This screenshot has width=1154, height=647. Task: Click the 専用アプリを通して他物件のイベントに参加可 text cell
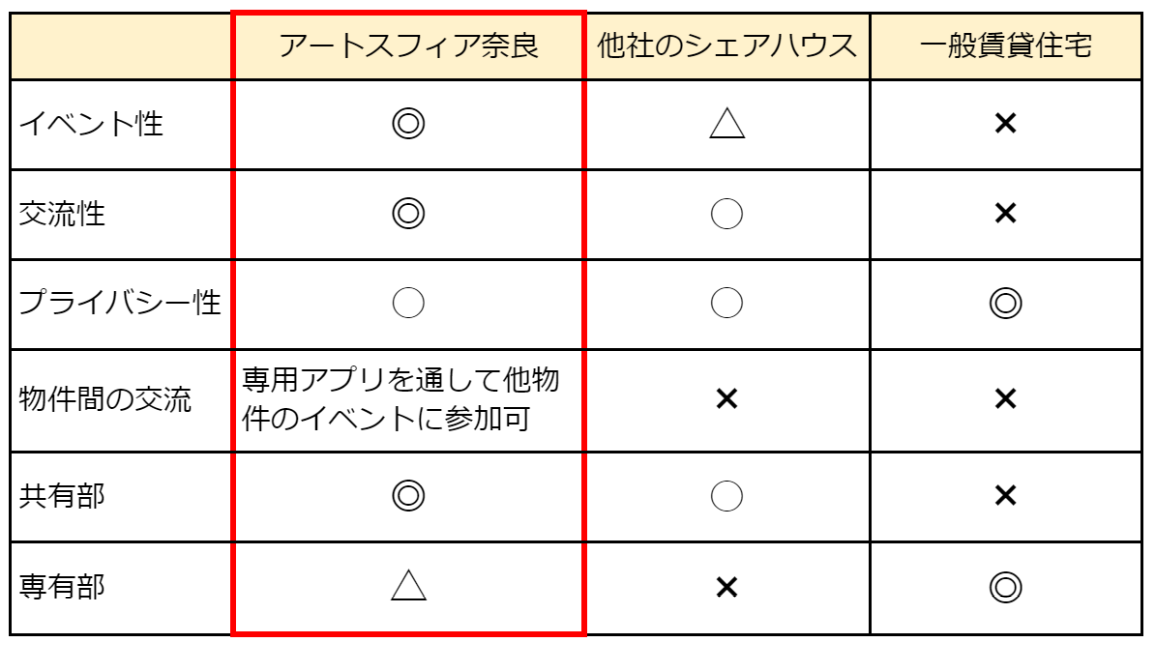coord(400,400)
